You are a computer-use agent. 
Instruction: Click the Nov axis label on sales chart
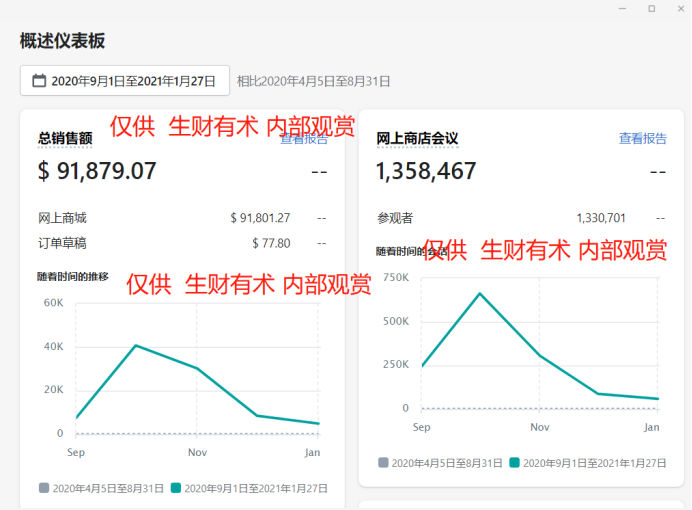(197, 452)
